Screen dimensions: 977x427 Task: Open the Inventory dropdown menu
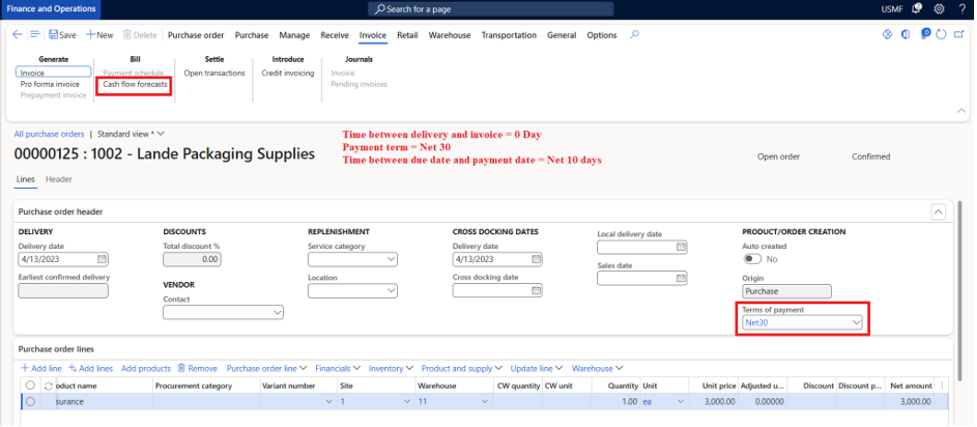pyautogui.click(x=391, y=368)
